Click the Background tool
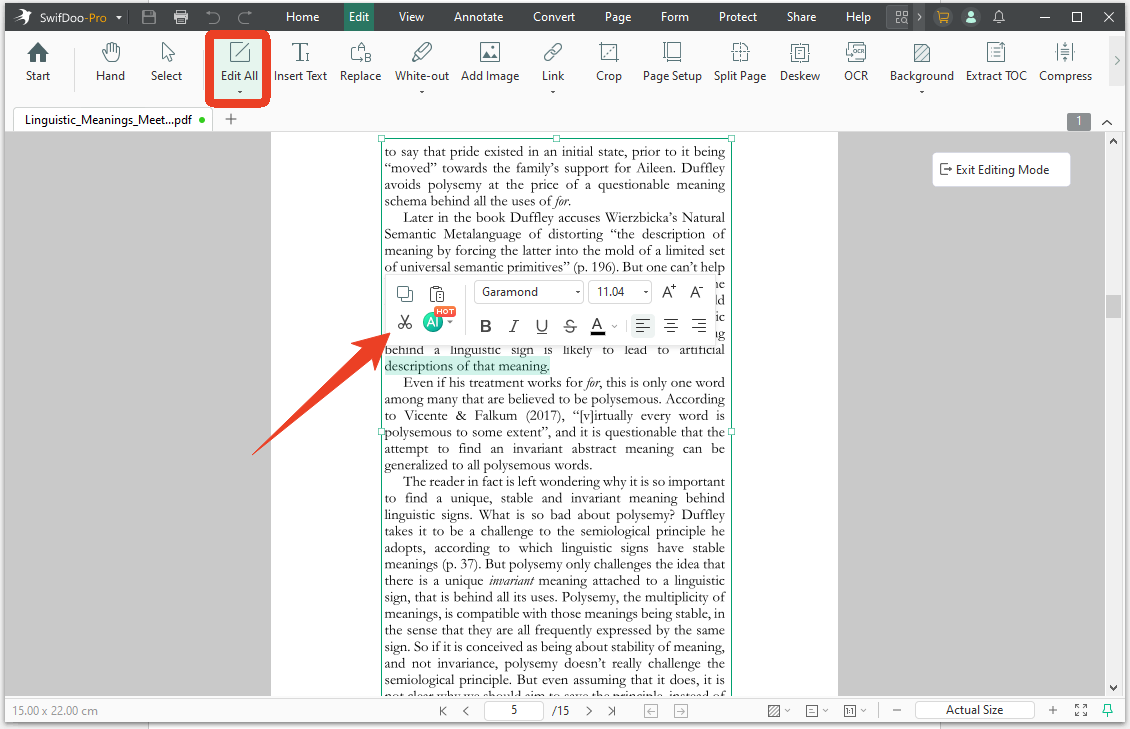The image size is (1130, 729). click(x=922, y=61)
